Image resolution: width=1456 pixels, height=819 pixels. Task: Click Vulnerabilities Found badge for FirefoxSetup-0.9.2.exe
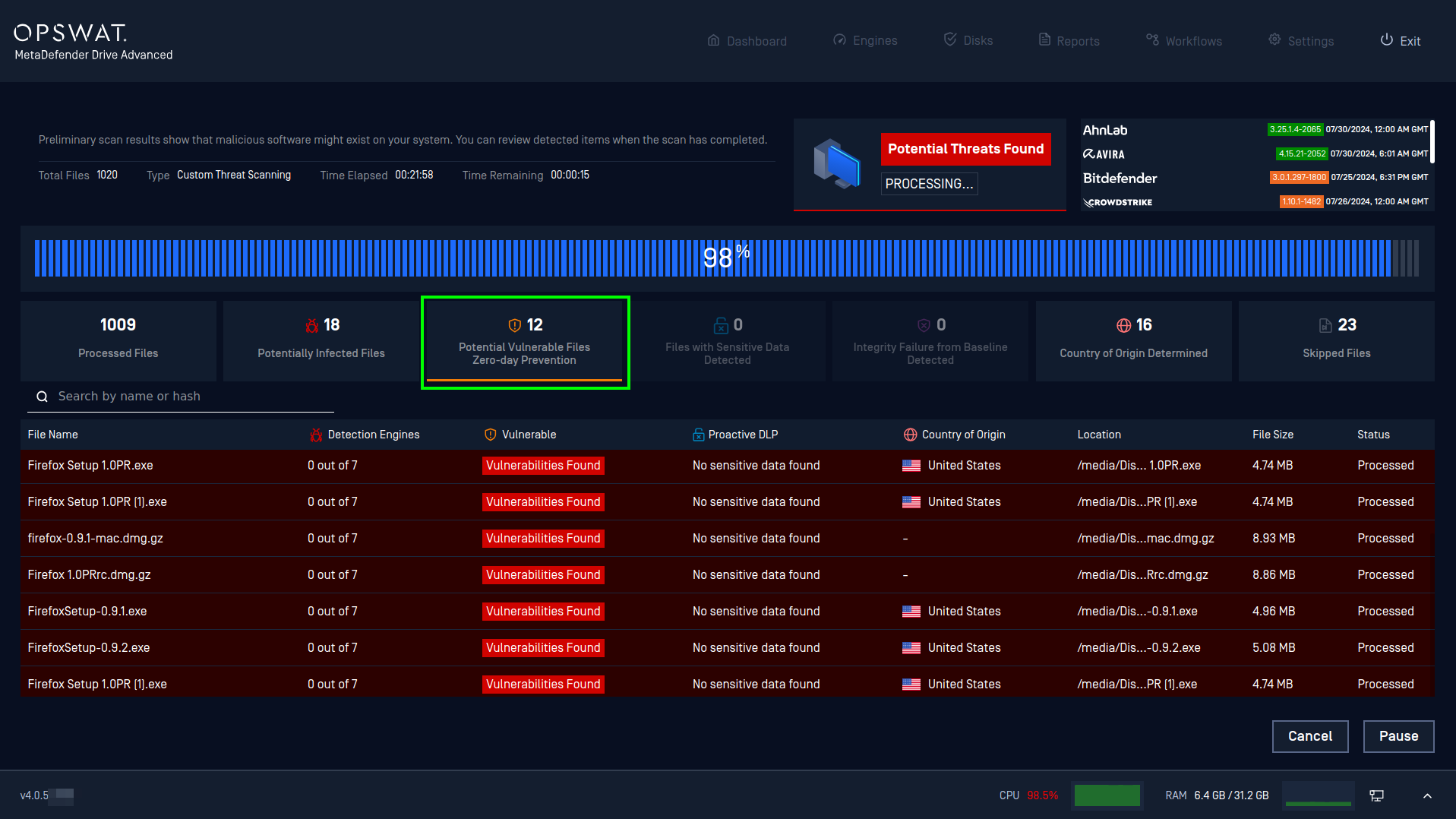coord(543,648)
